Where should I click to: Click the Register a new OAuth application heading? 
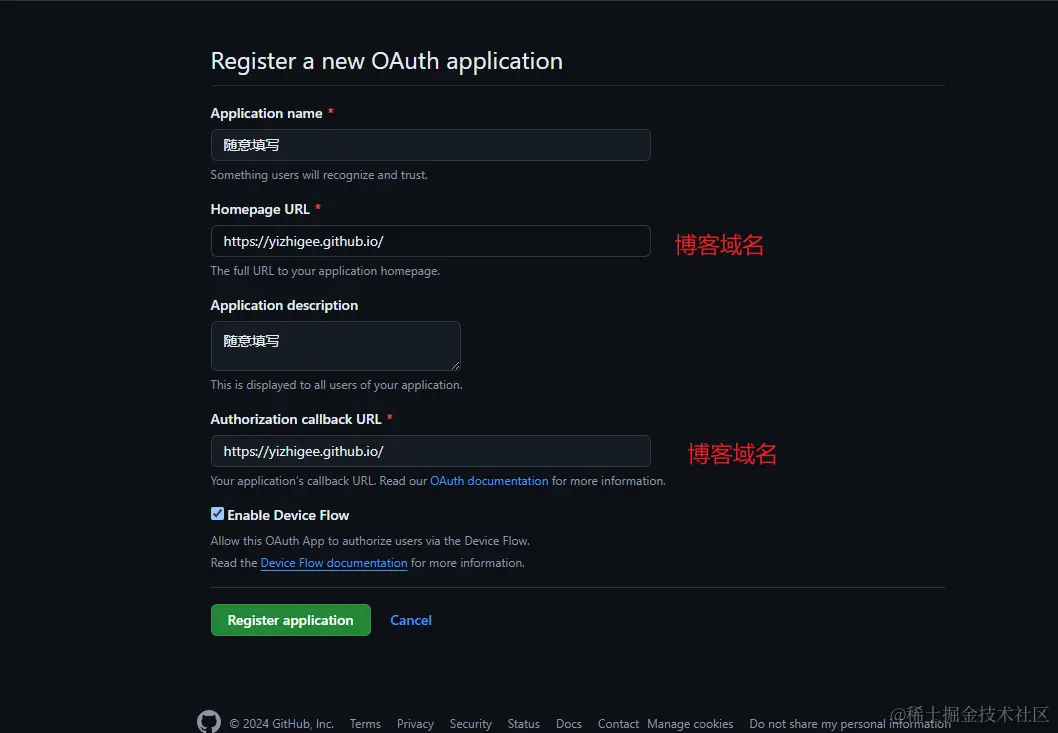(386, 61)
